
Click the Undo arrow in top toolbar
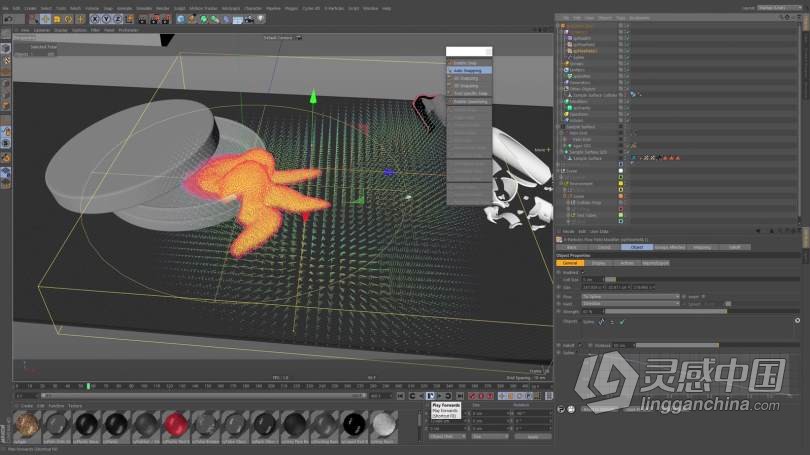click(x=8, y=19)
